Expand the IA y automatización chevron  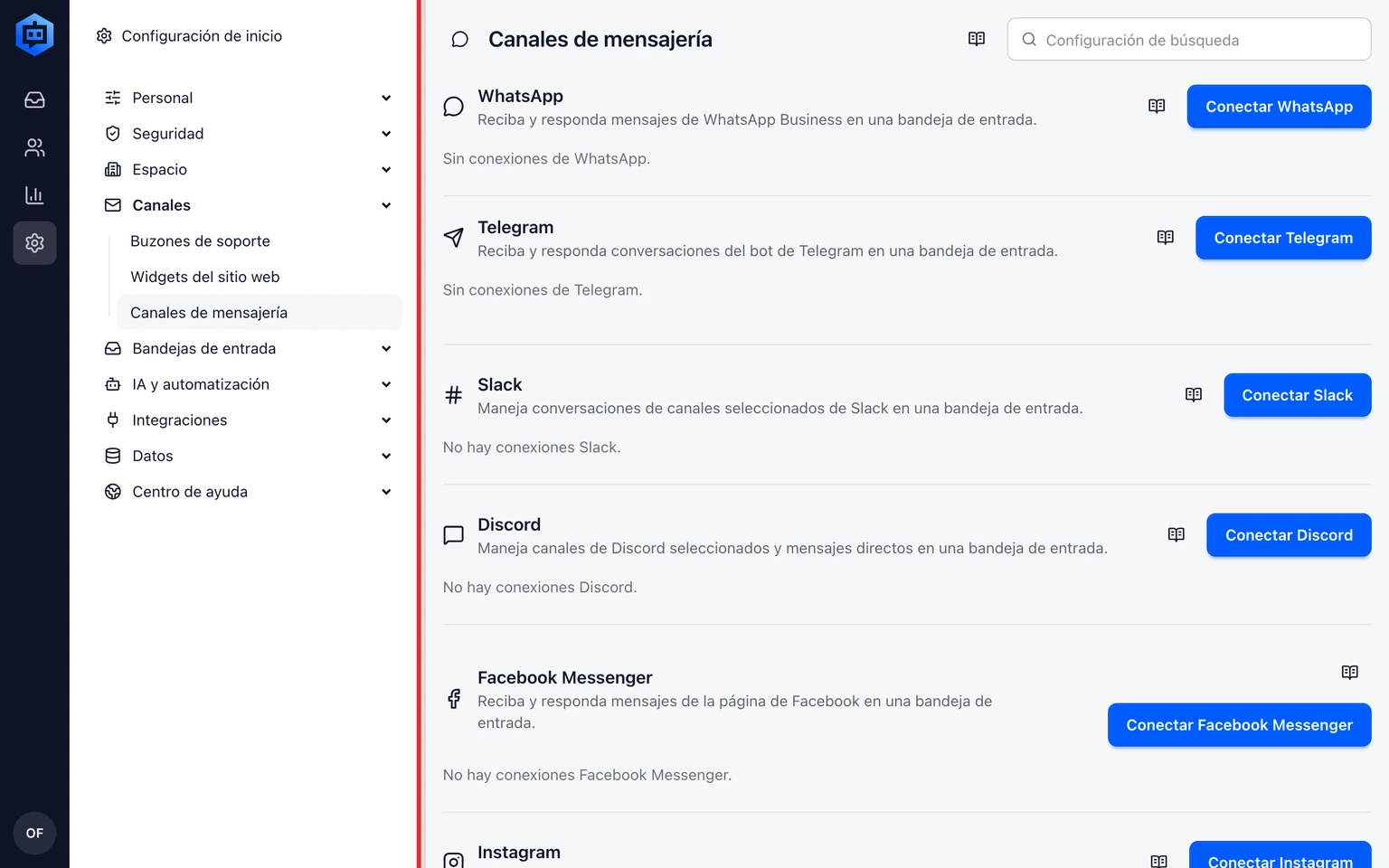coord(386,384)
